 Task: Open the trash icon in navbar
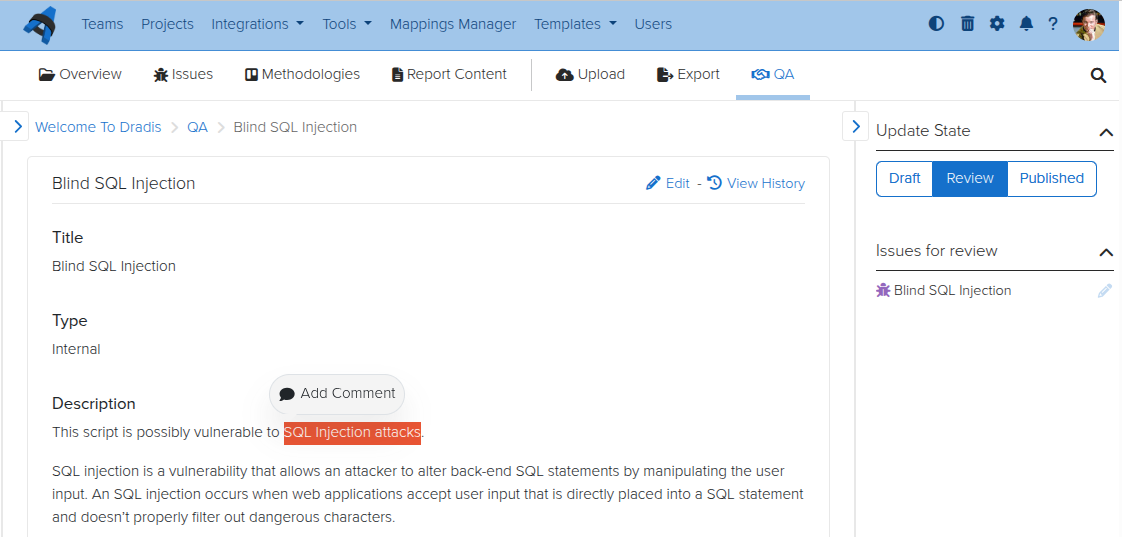pyautogui.click(x=967, y=24)
